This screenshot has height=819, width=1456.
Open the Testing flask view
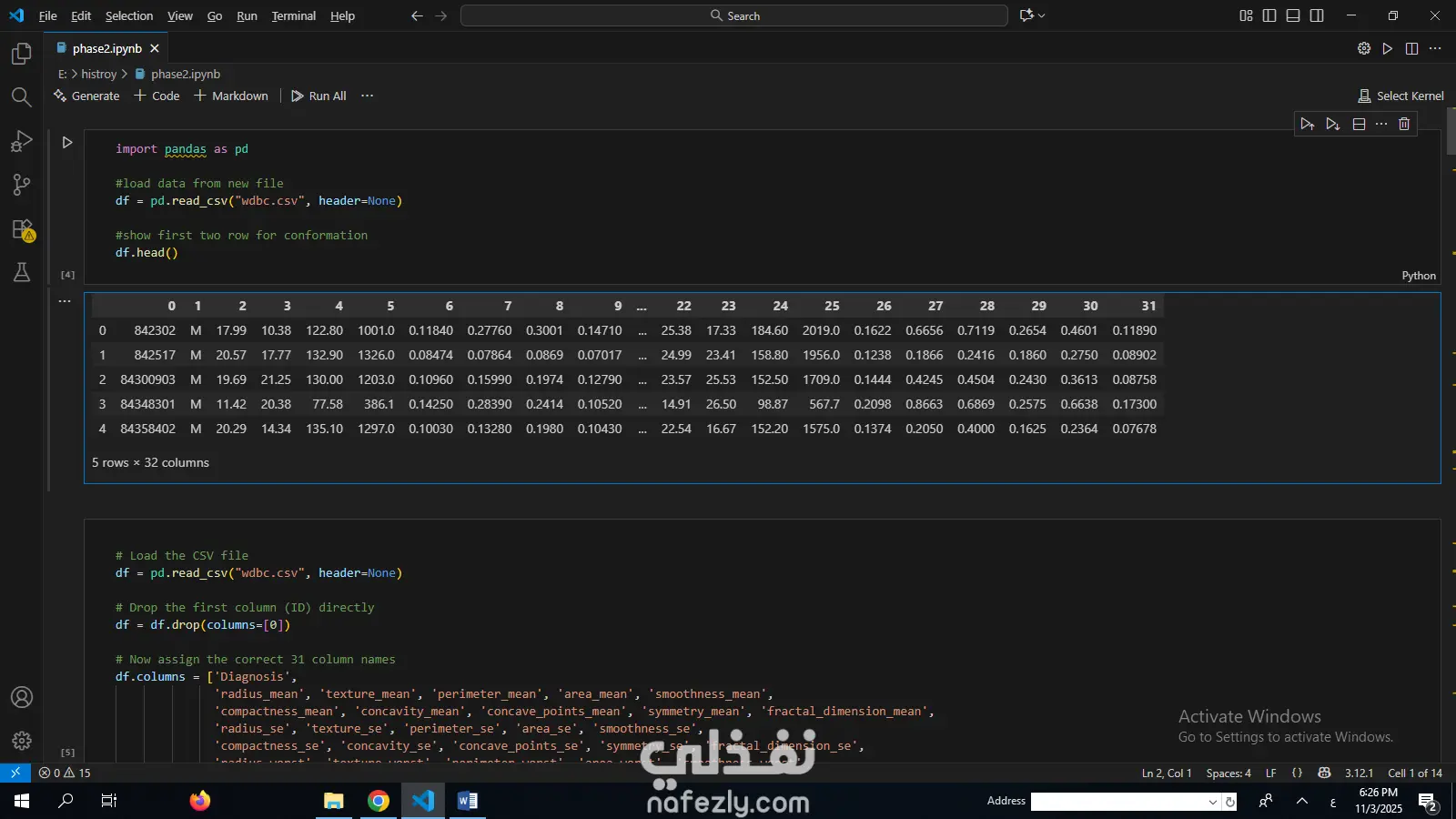pos(22,272)
